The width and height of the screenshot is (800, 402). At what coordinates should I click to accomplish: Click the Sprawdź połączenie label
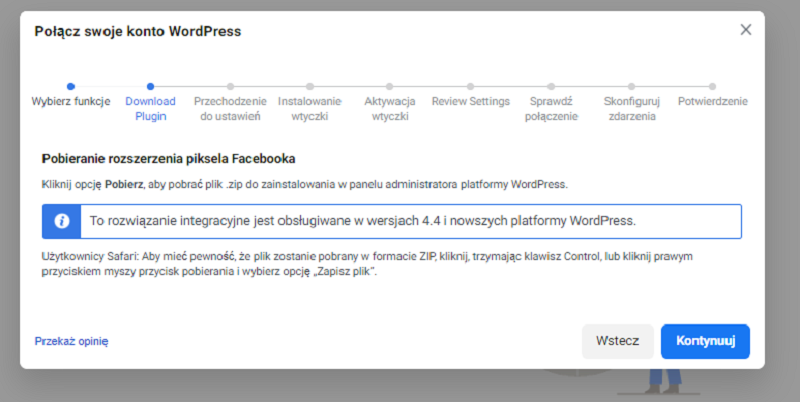coord(552,109)
